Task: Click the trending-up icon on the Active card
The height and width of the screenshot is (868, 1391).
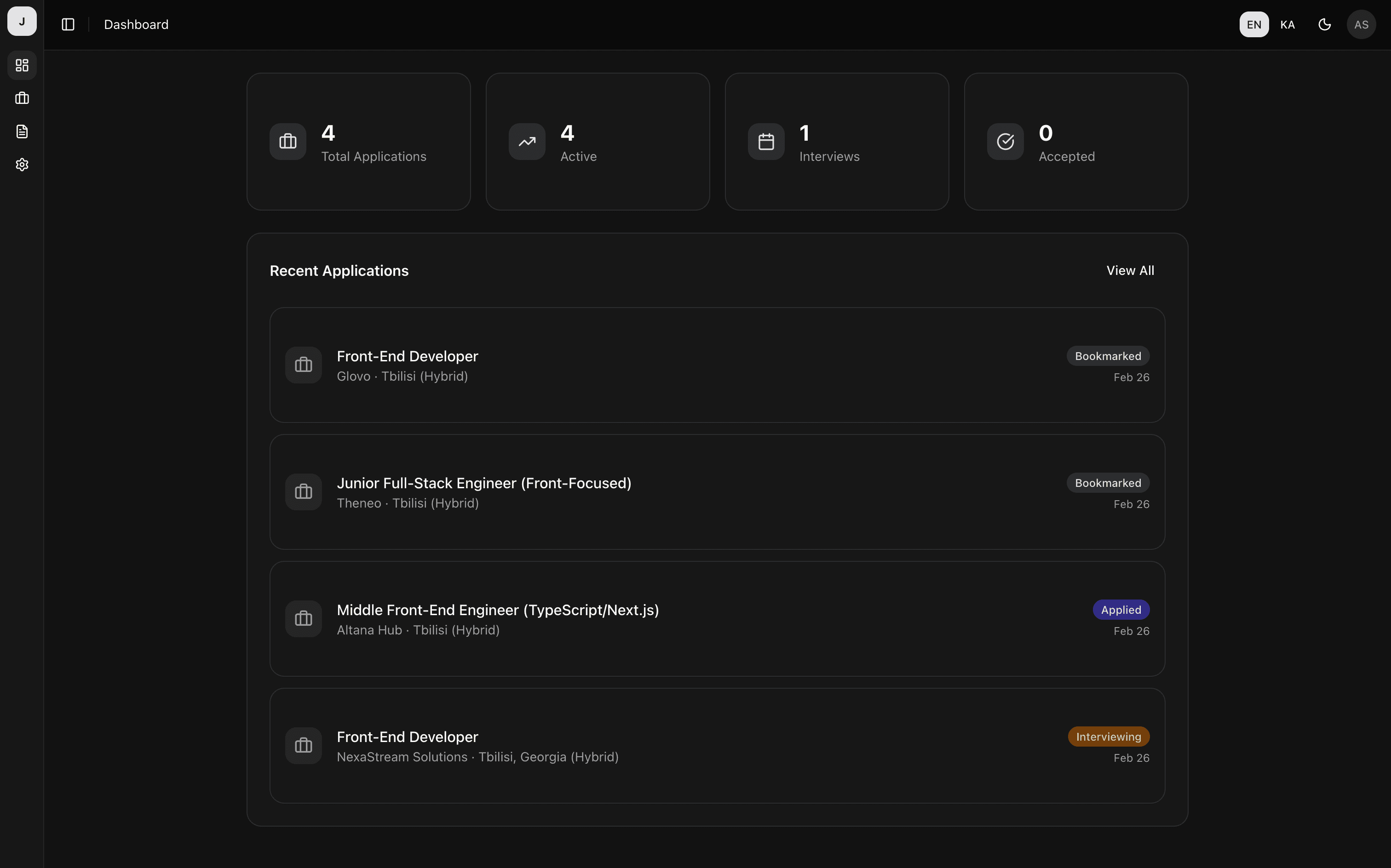Action: pos(526,141)
